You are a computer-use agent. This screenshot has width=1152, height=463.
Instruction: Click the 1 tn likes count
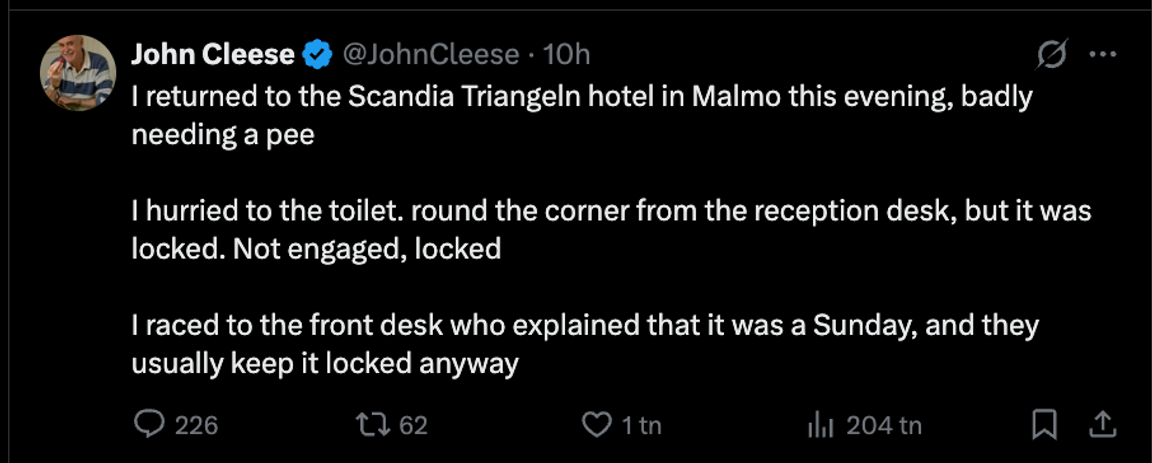click(641, 426)
